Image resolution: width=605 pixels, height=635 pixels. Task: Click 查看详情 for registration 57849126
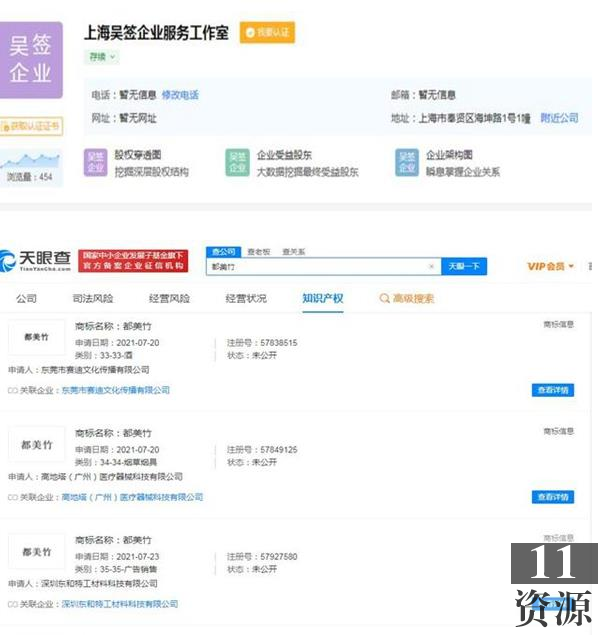point(553,497)
